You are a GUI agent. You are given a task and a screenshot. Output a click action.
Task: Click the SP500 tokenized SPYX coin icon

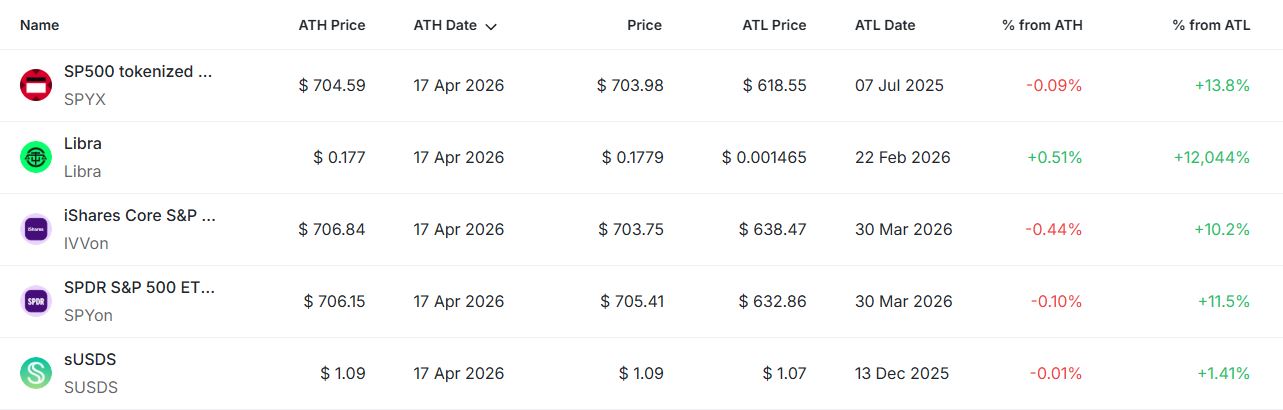click(36, 85)
